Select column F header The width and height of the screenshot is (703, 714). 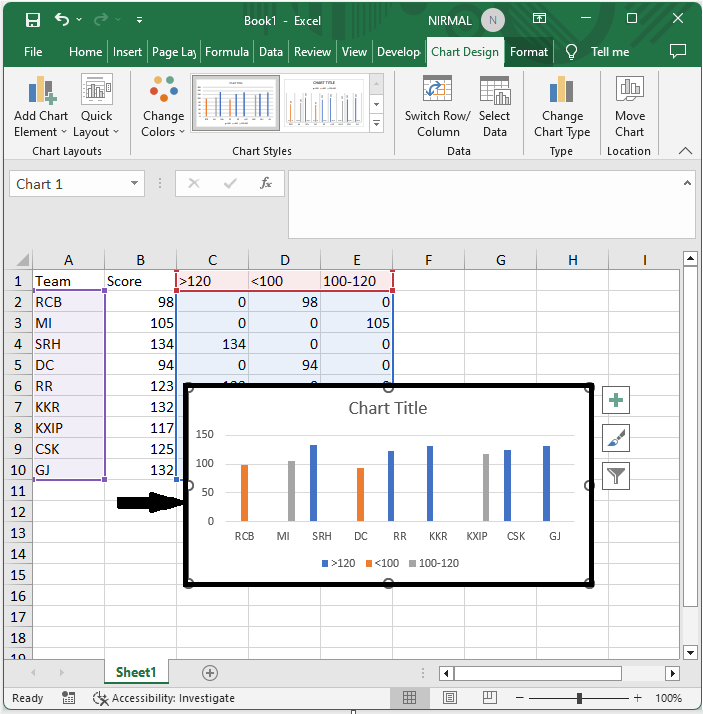coord(428,260)
